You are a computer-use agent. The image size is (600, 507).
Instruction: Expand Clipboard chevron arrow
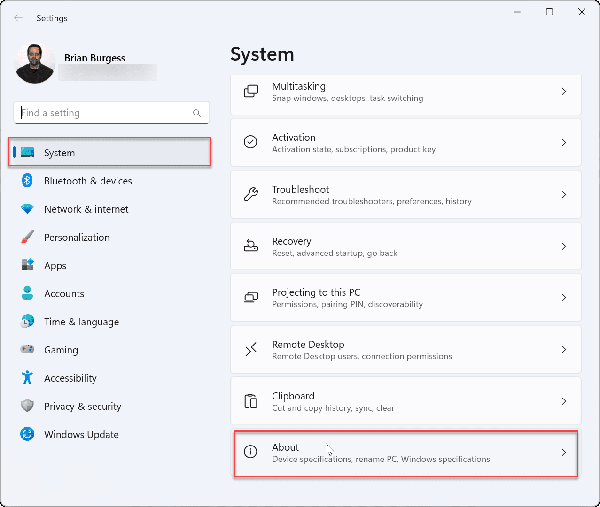(x=564, y=401)
